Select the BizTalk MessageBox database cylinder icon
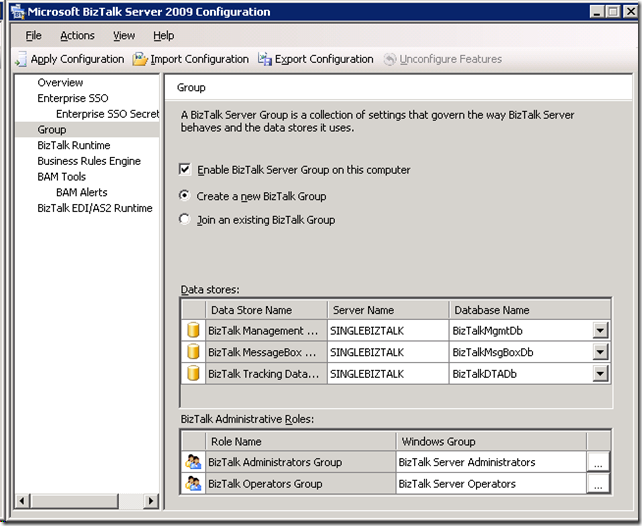Screen dimensions: 642x526 pyautogui.click(x=193, y=352)
